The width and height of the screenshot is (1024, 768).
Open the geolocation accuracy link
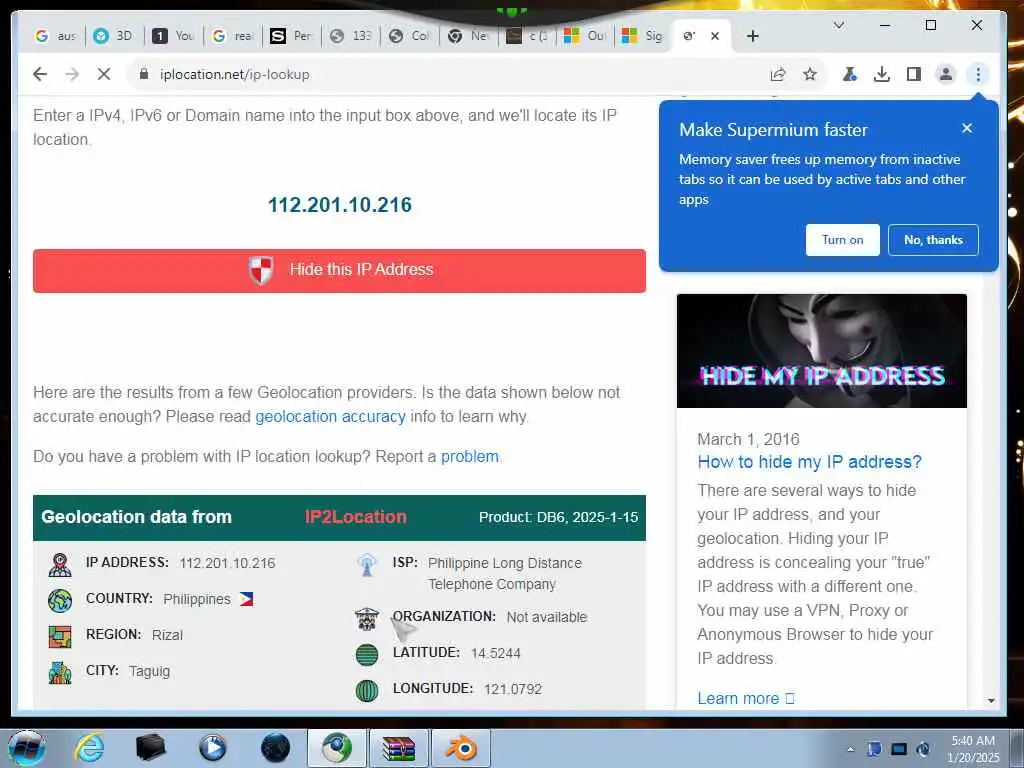pyautogui.click(x=330, y=417)
